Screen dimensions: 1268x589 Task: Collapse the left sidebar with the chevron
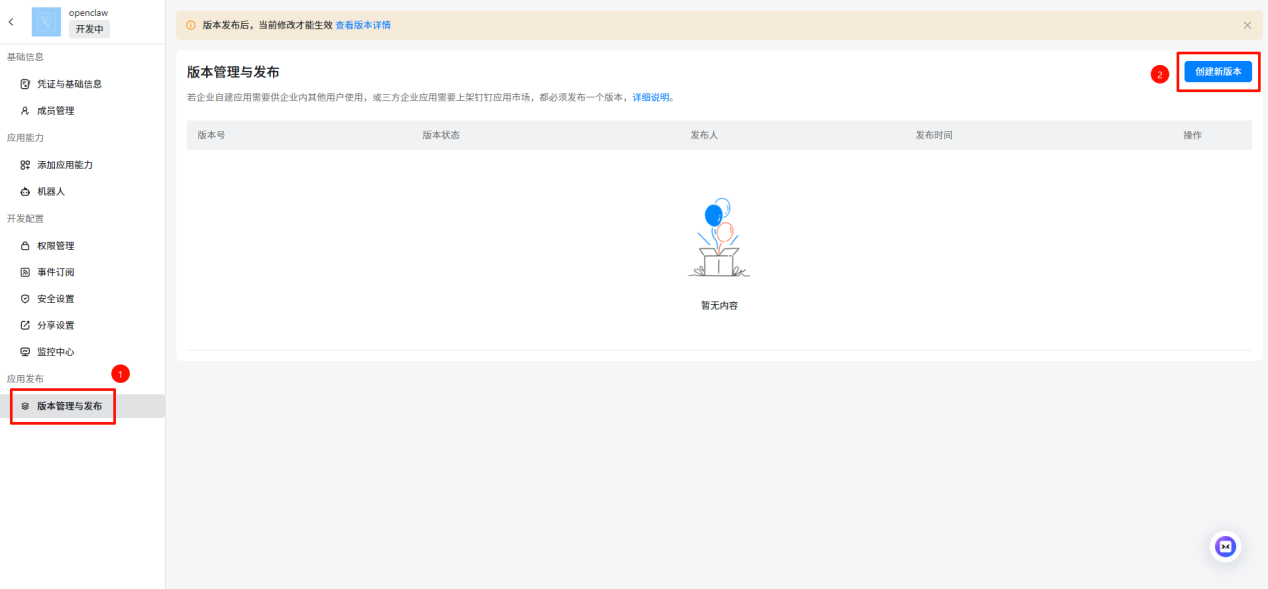click(x=10, y=21)
